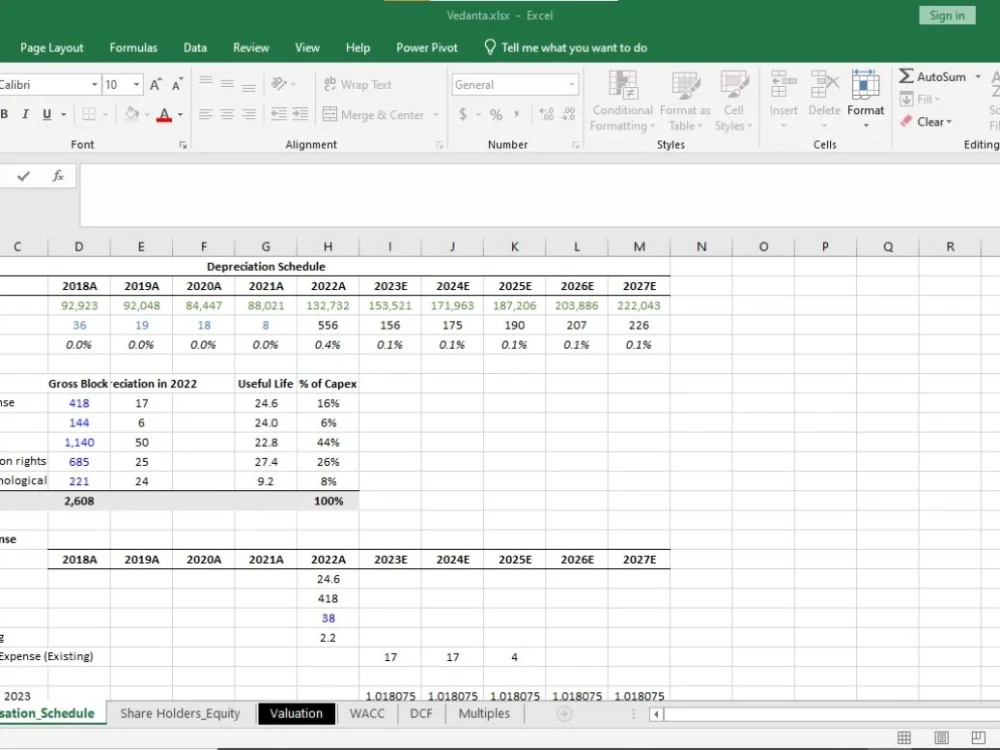Switch to the Formulas ribbon tab
1000x750 pixels.
[x=133, y=47]
